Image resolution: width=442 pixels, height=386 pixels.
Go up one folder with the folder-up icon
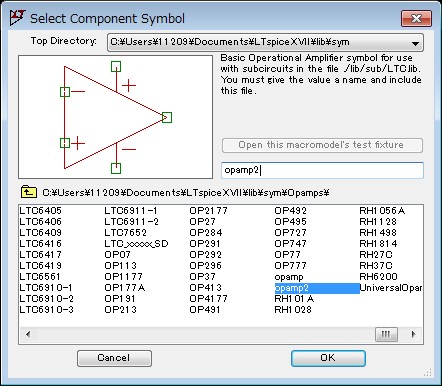pos(29,192)
